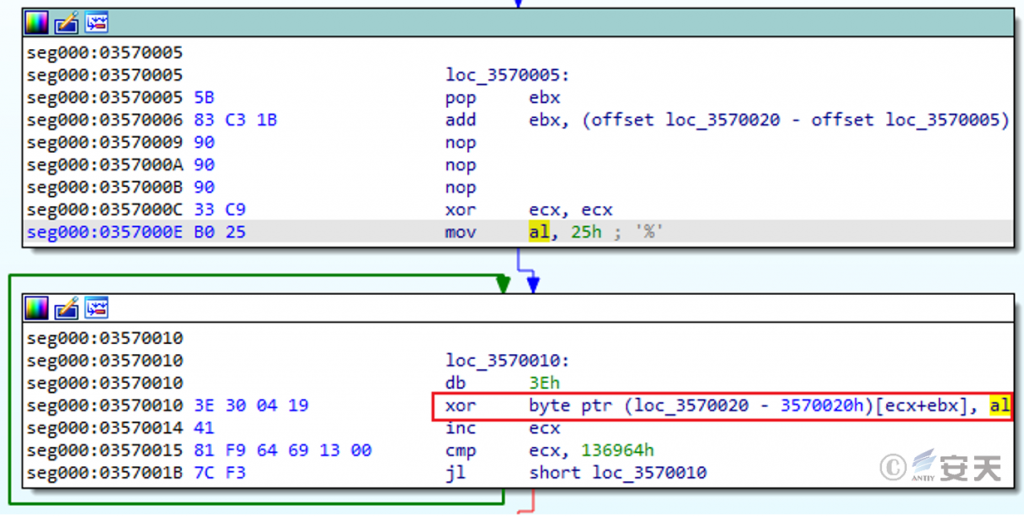Click opcode byte 41

[x=204, y=428]
